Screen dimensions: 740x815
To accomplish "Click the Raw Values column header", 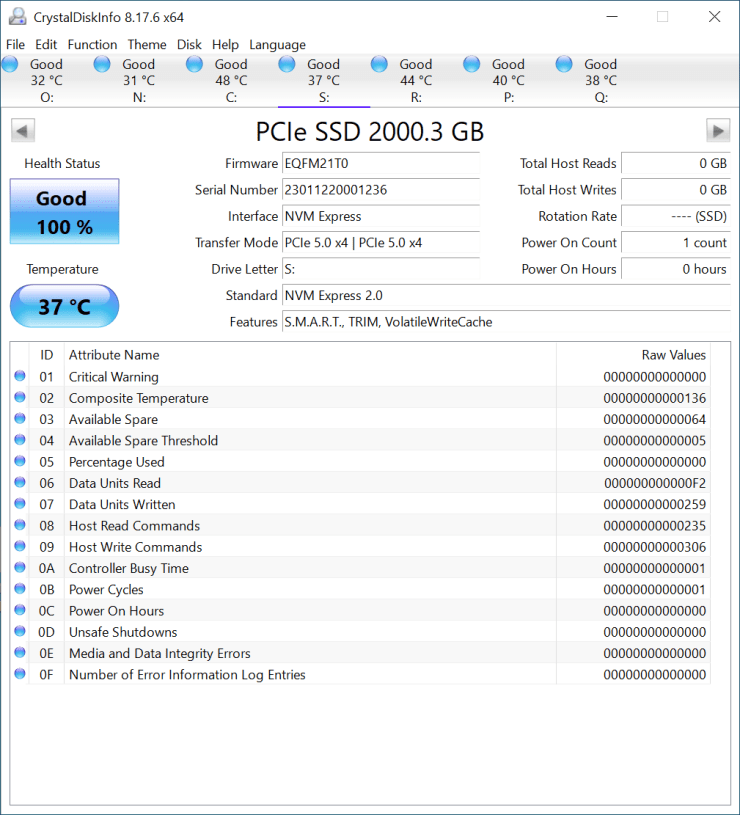I will tap(633, 355).
